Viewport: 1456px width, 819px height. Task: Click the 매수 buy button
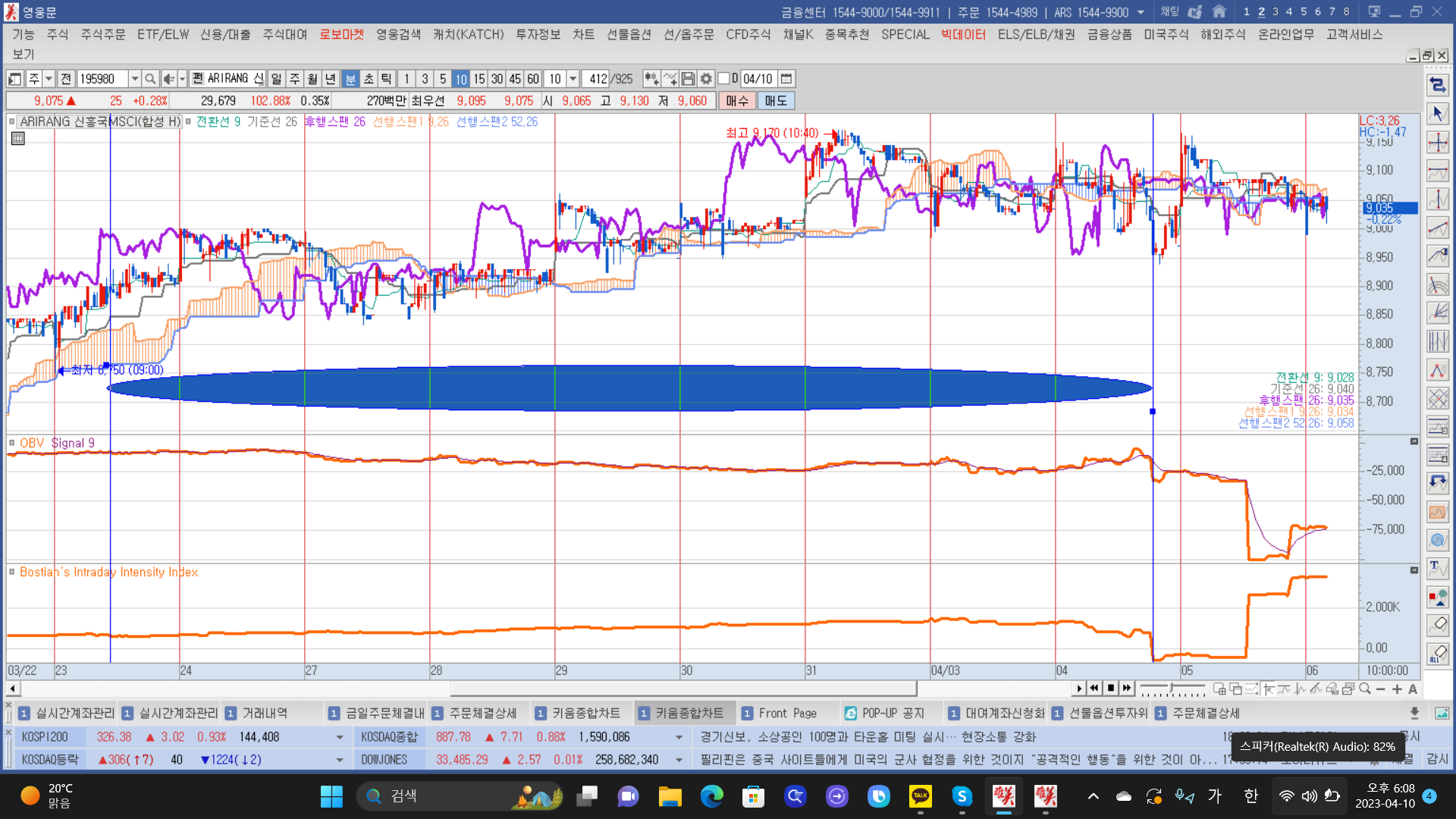[x=736, y=101]
